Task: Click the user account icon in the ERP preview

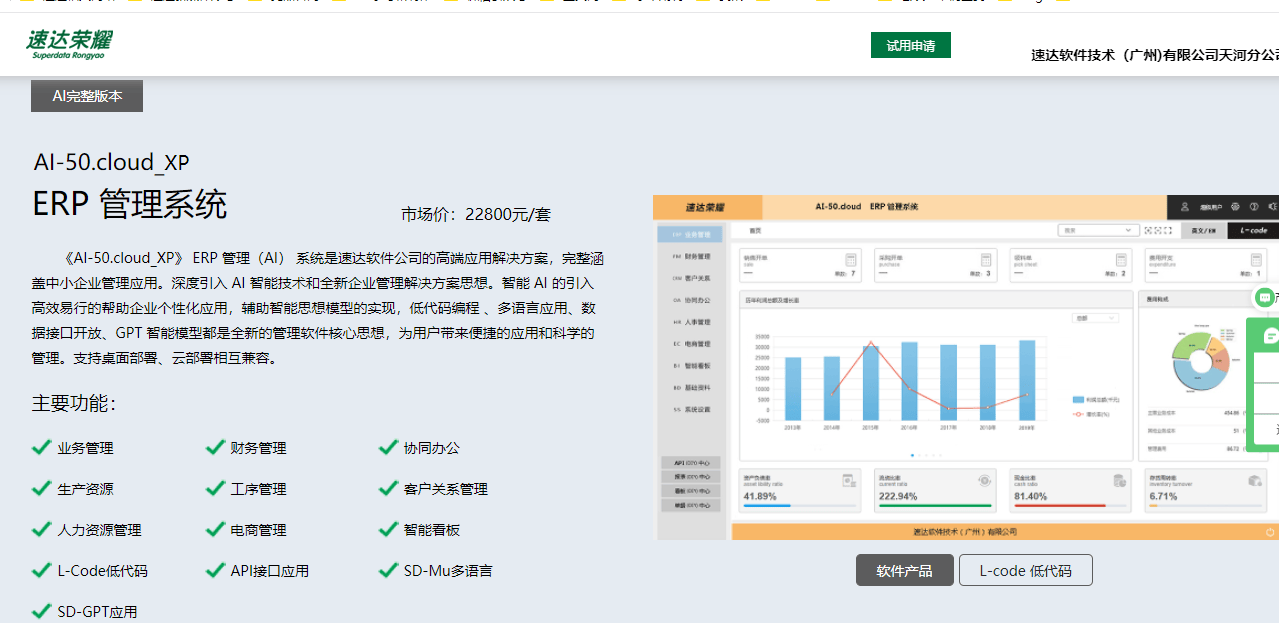Action: [x=1185, y=207]
